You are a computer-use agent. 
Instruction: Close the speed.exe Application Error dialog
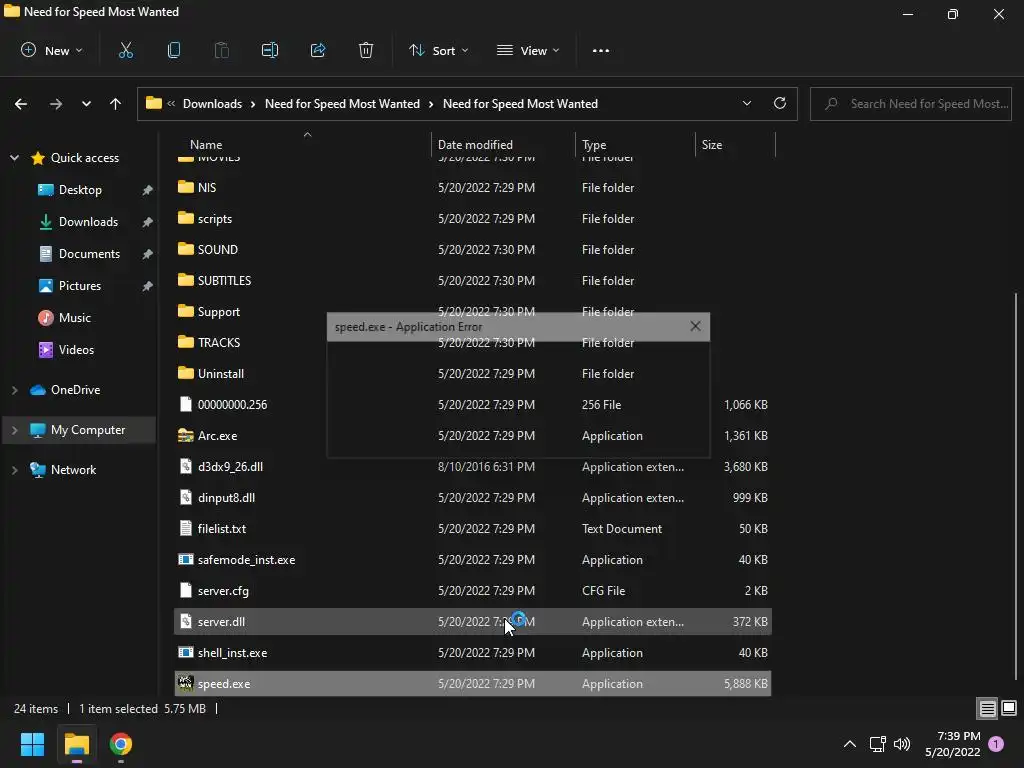pyautogui.click(x=696, y=326)
